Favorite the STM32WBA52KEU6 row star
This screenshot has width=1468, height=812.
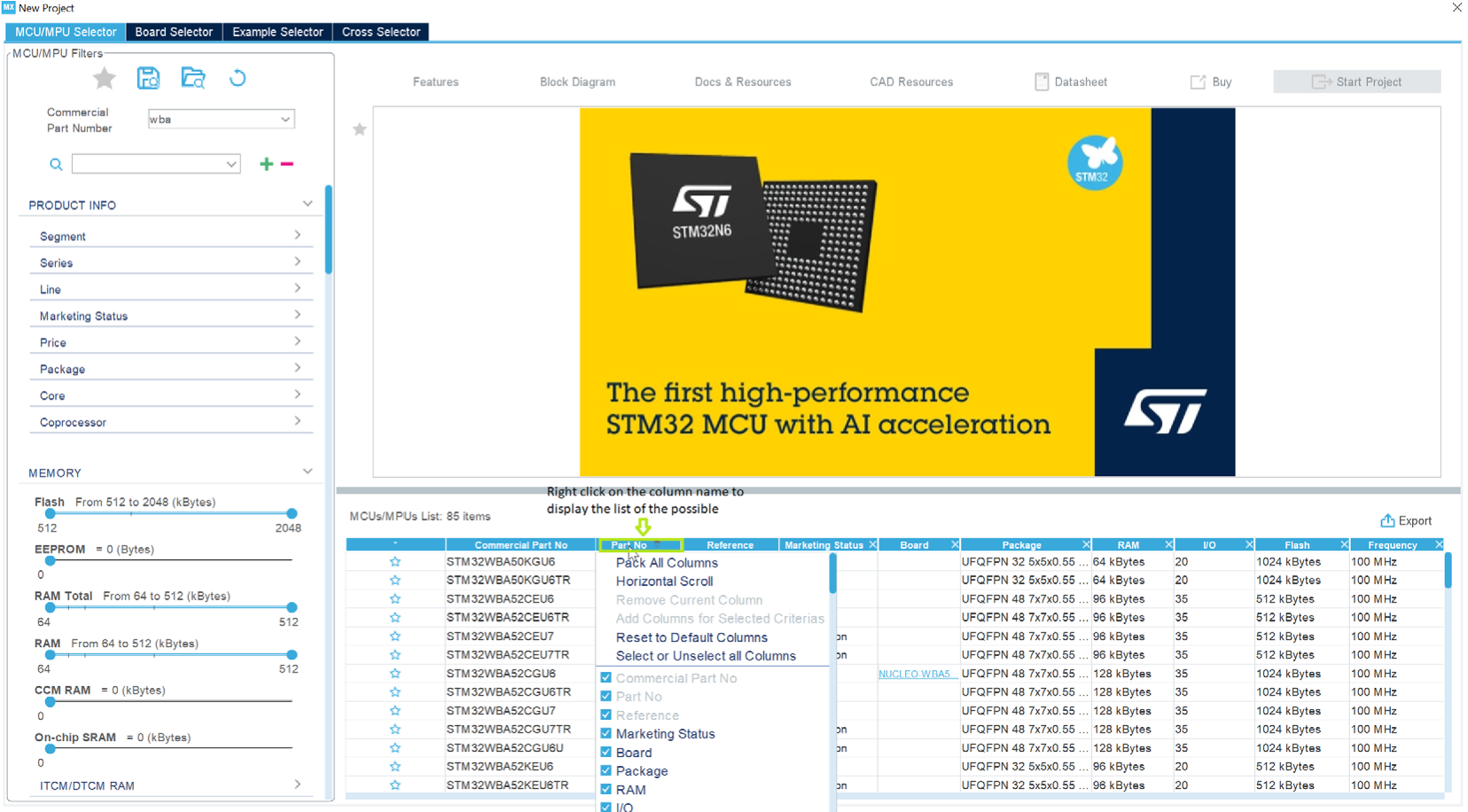[x=395, y=767]
